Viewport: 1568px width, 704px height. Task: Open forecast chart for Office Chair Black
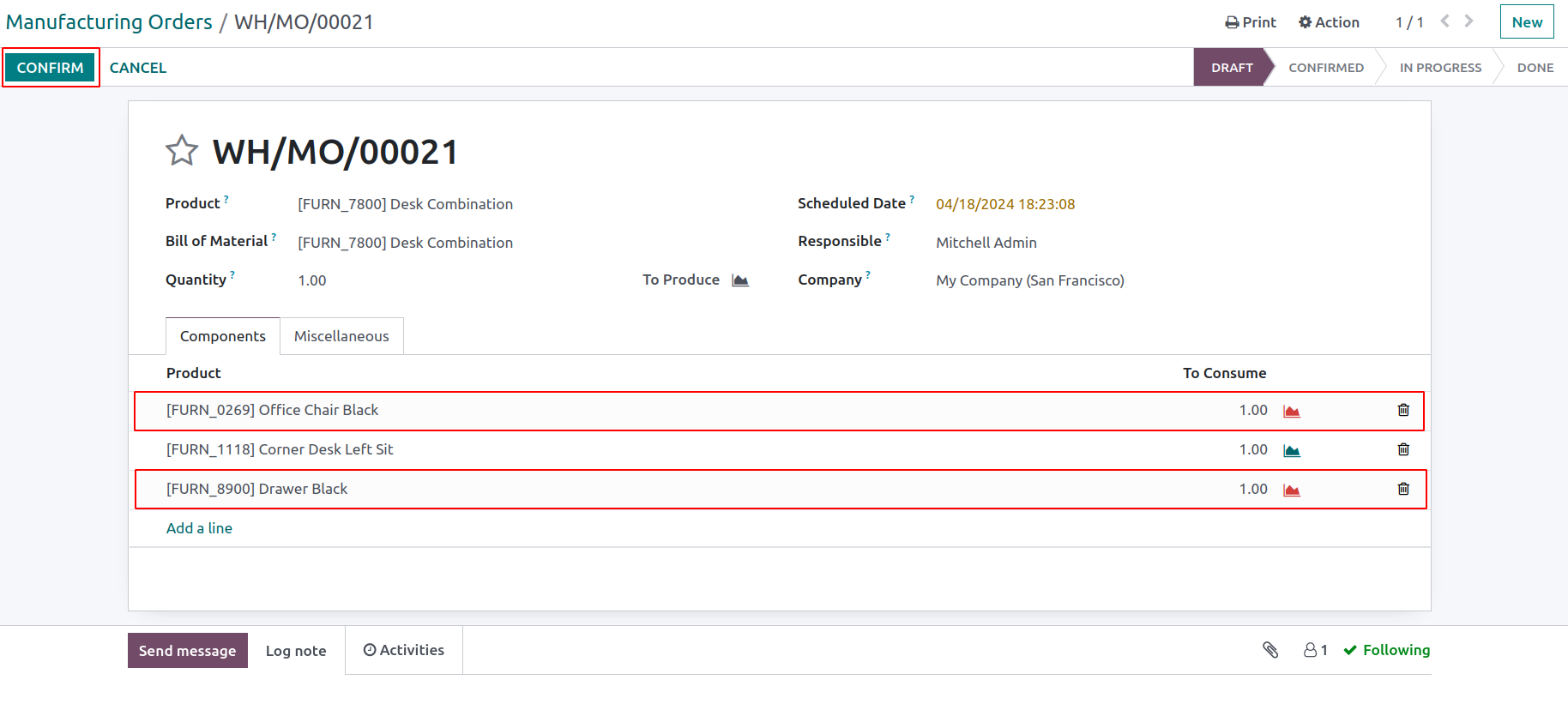click(x=1292, y=411)
